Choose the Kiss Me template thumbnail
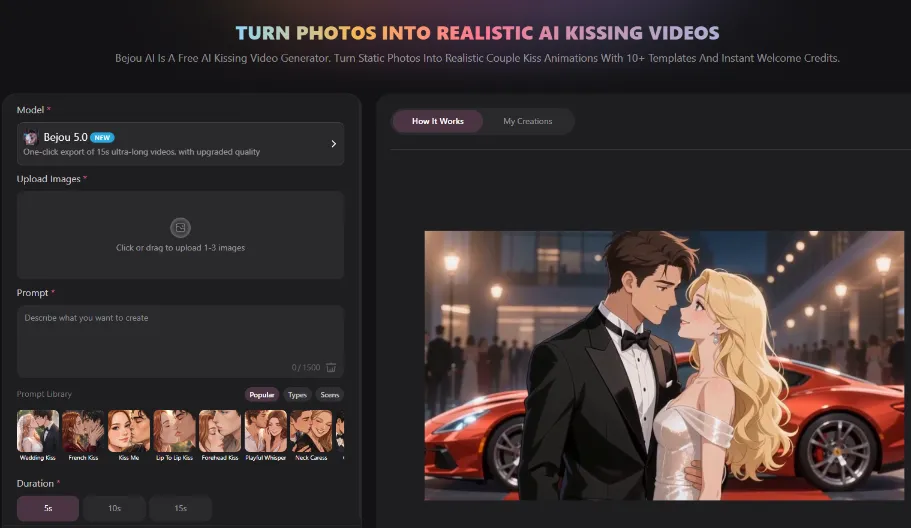 tap(128, 431)
